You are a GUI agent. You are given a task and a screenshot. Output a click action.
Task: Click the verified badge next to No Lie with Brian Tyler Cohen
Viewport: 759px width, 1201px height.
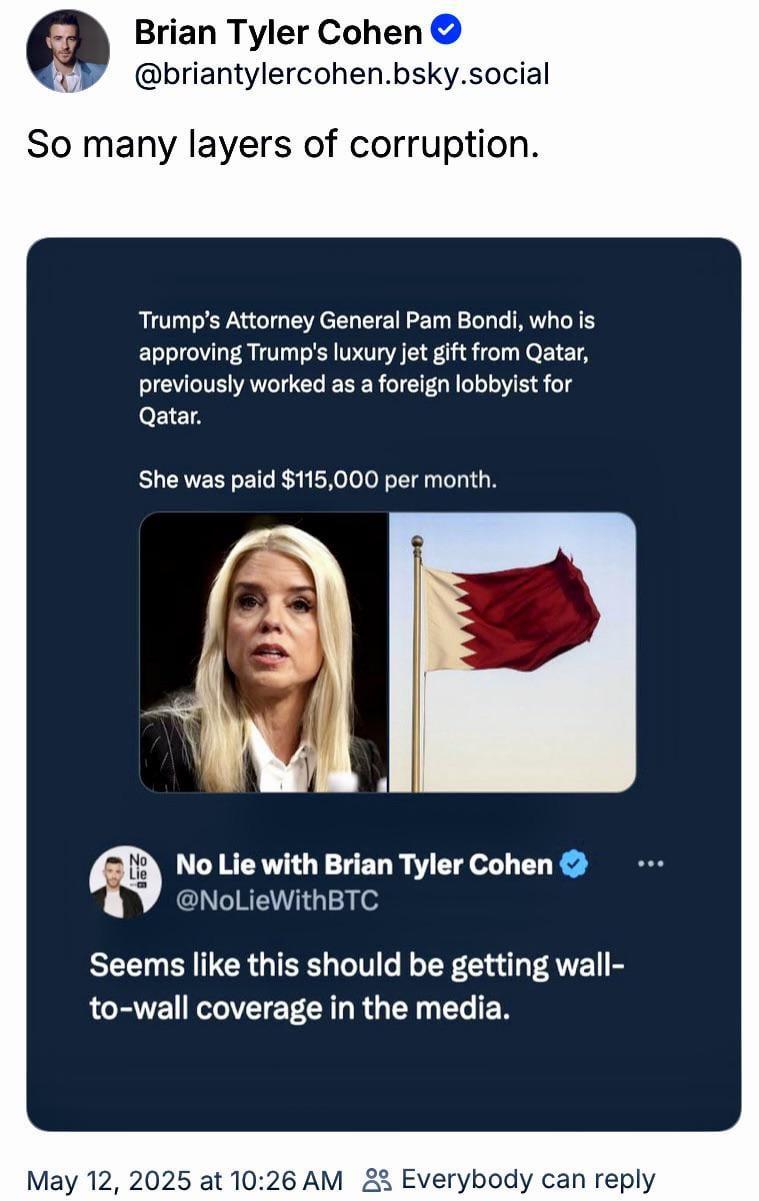pyautogui.click(x=574, y=864)
